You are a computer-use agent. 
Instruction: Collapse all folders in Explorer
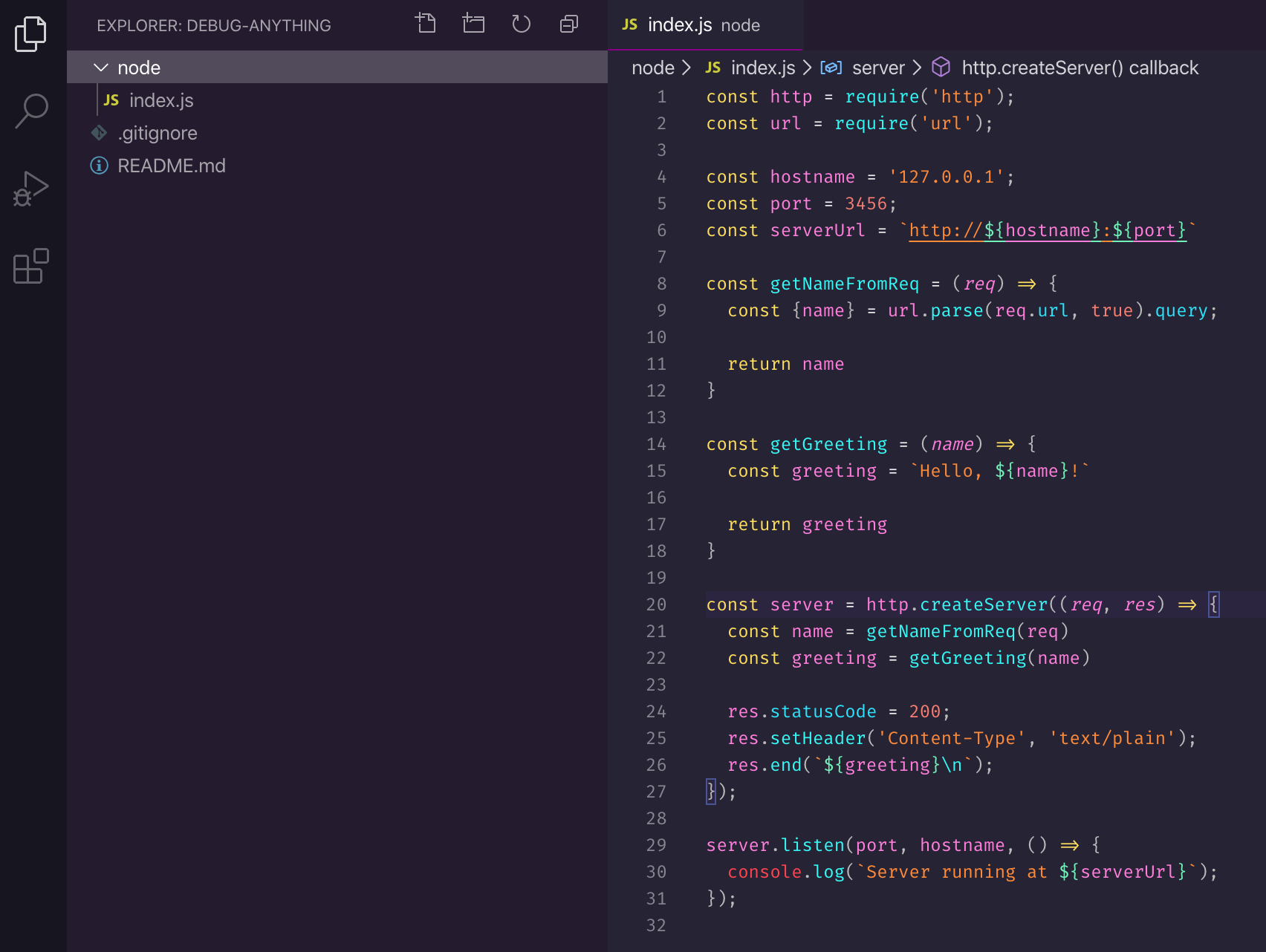coord(568,24)
